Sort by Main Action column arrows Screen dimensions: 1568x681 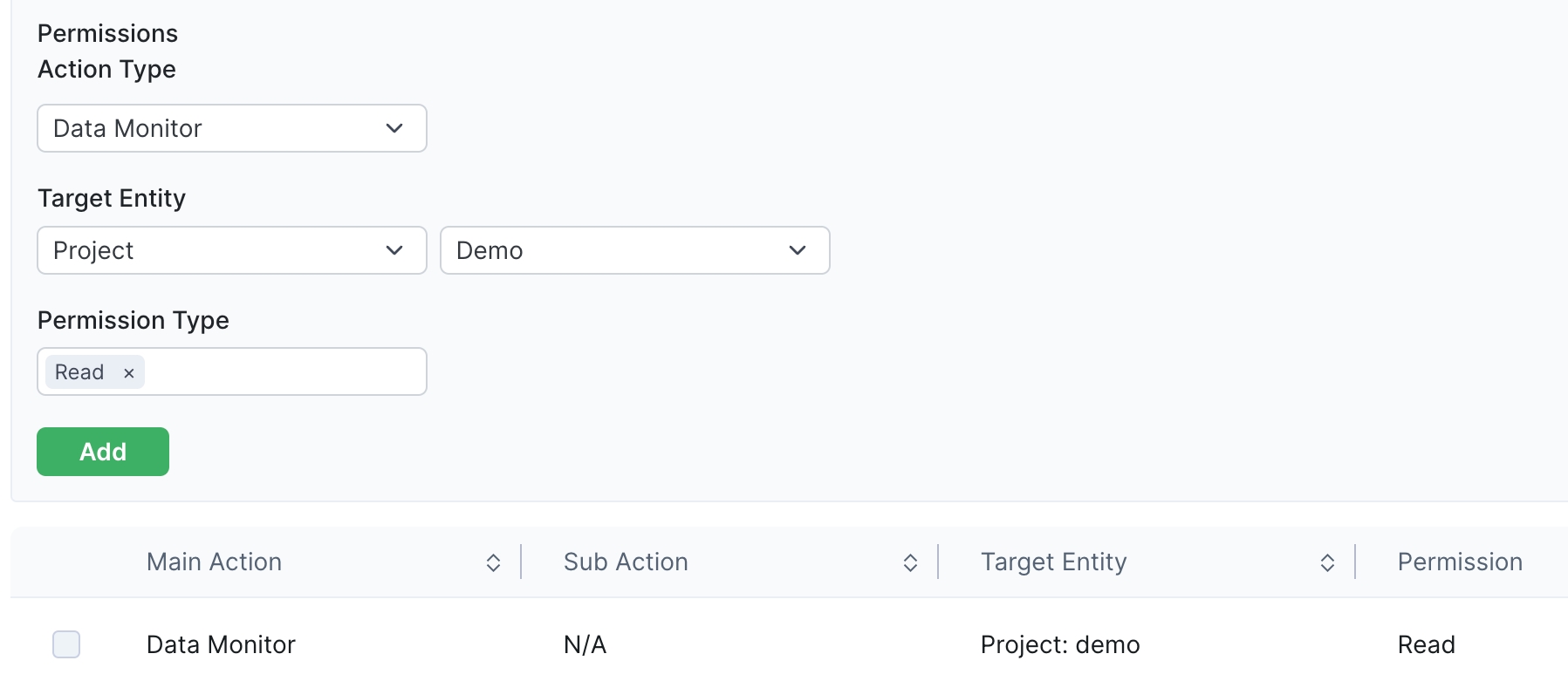(493, 563)
